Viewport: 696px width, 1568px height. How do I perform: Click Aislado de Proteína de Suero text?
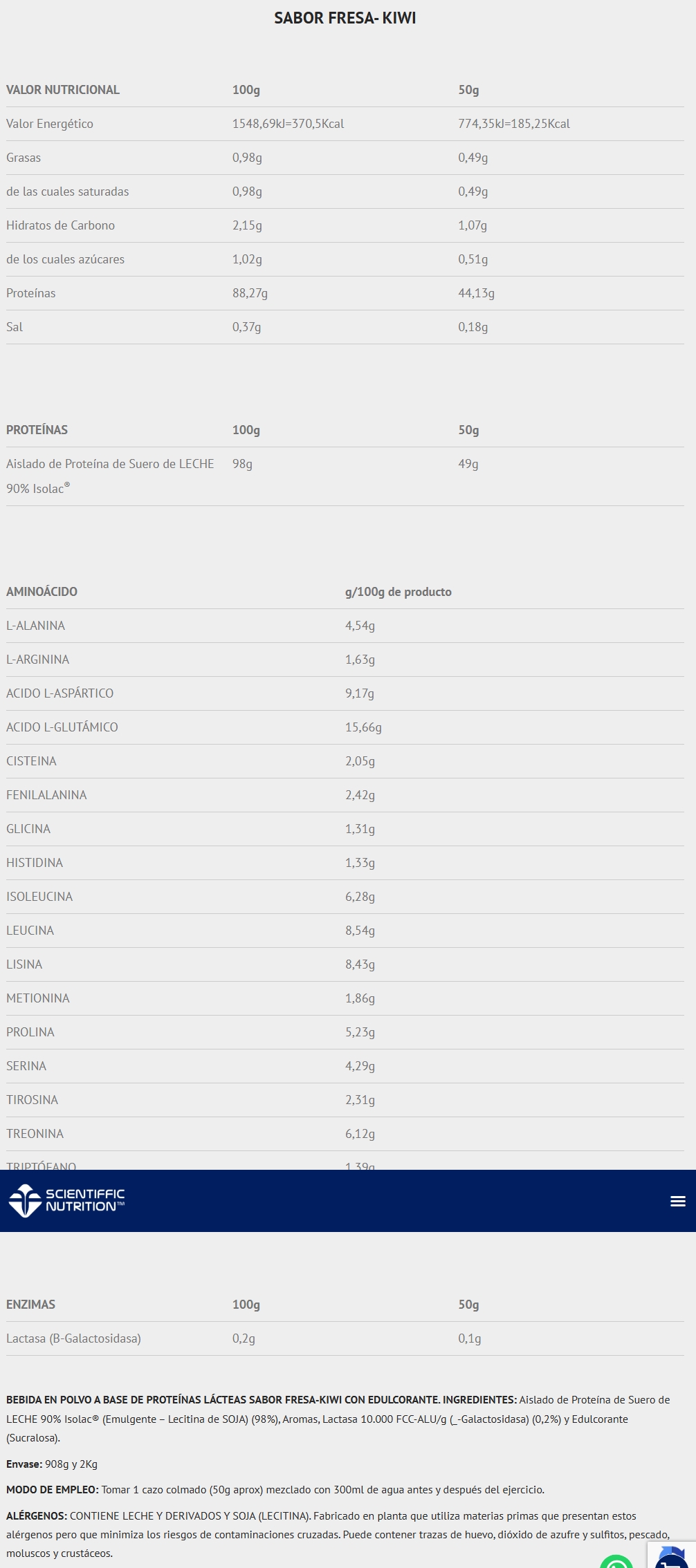[110, 464]
